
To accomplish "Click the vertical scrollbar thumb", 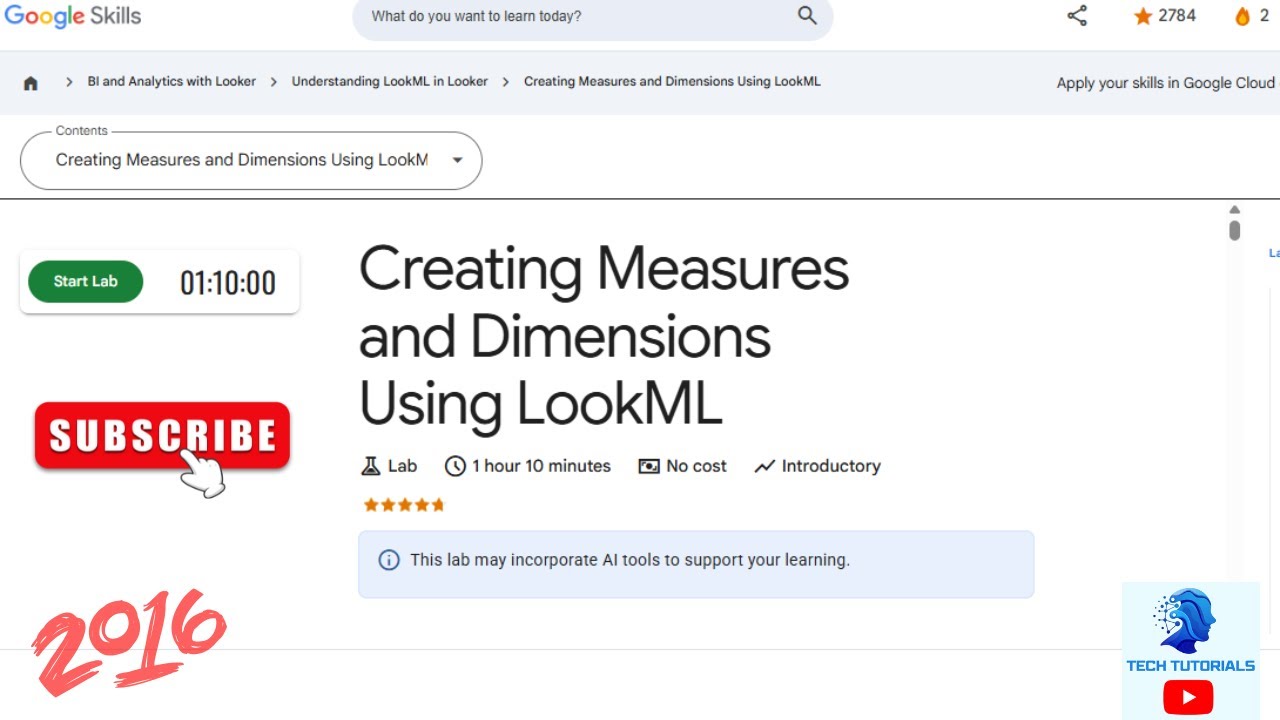I will [1234, 231].
